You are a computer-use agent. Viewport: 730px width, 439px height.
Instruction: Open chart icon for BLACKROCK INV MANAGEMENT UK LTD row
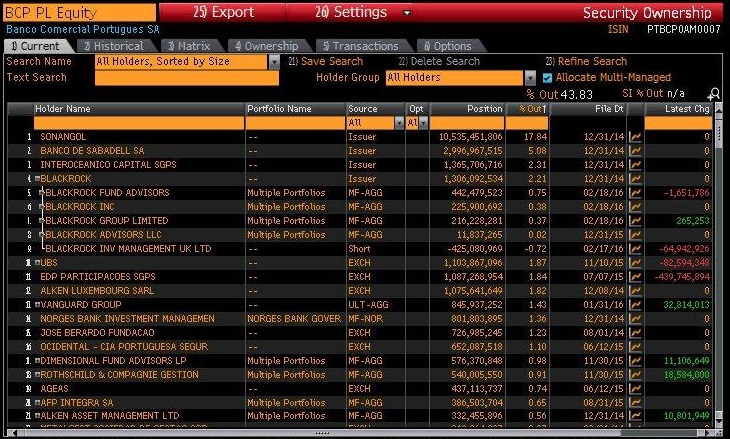(x=635, y=249)
